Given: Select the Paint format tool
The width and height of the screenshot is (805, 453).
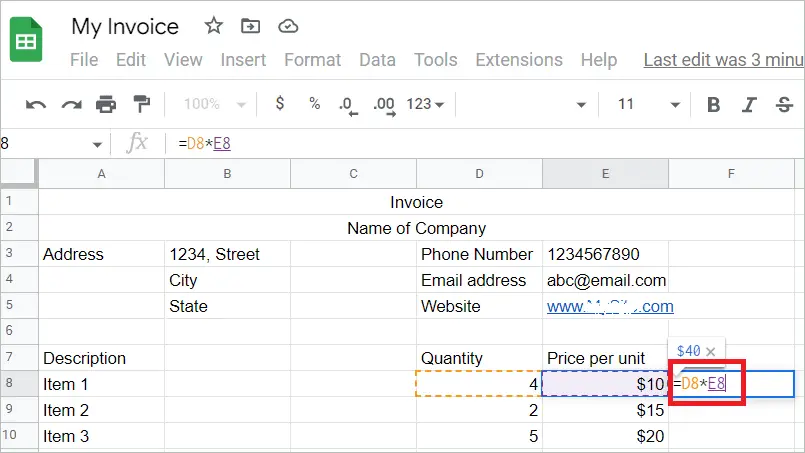Looking at the screenshot, I should coord(142,104).
